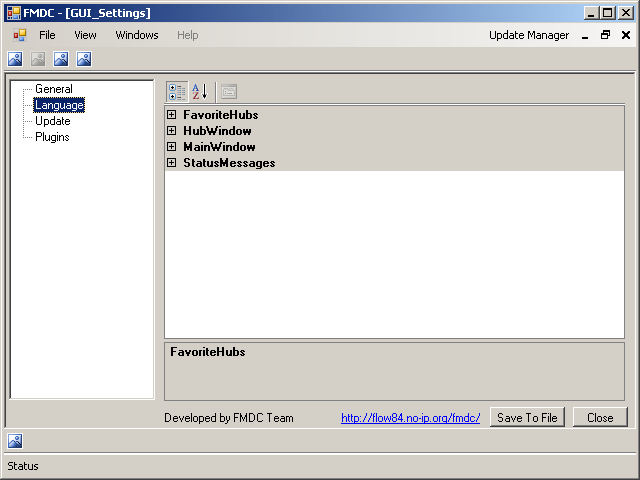Click the Close button
Image resolution: width=640 pixels, height=480 pixels.
600,418
